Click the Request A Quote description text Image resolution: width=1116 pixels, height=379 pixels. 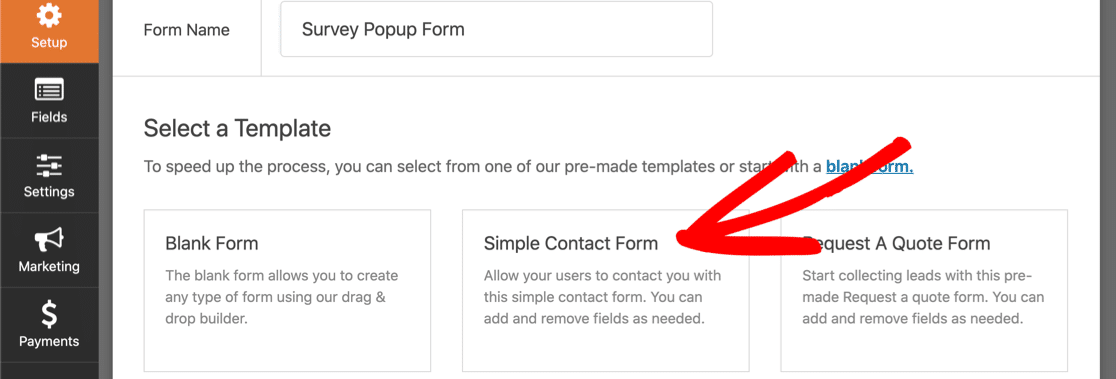[x=922, y=297]
